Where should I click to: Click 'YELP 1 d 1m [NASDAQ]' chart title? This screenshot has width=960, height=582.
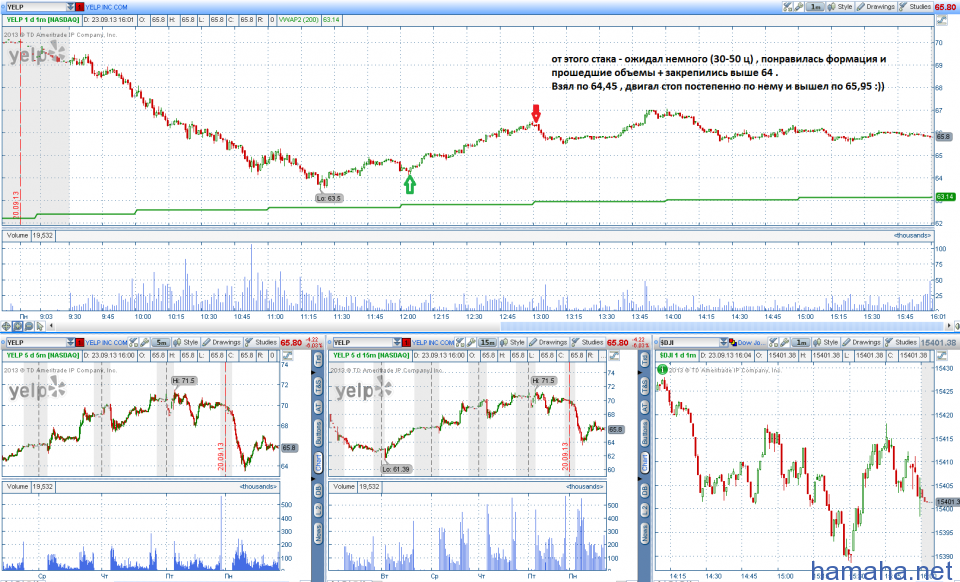[43, 20]
